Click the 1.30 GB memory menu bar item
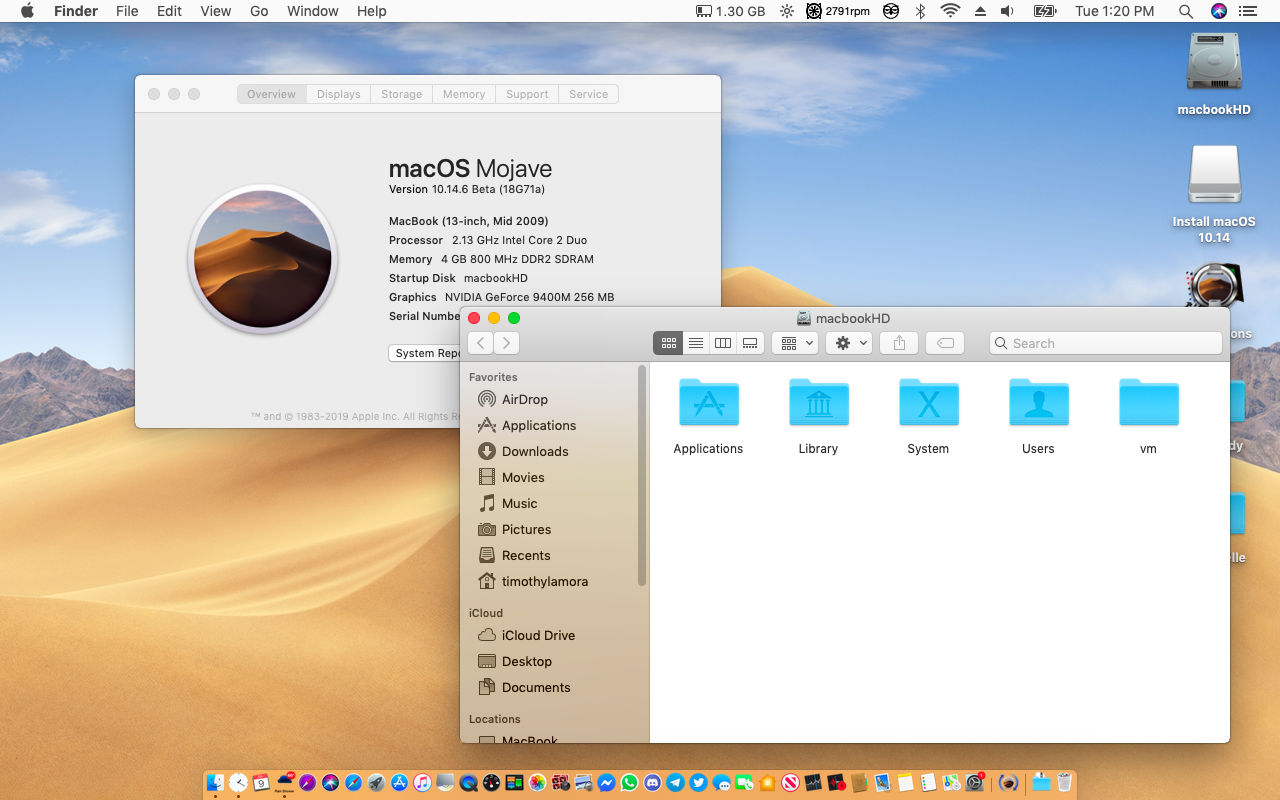 click(730, 11)
